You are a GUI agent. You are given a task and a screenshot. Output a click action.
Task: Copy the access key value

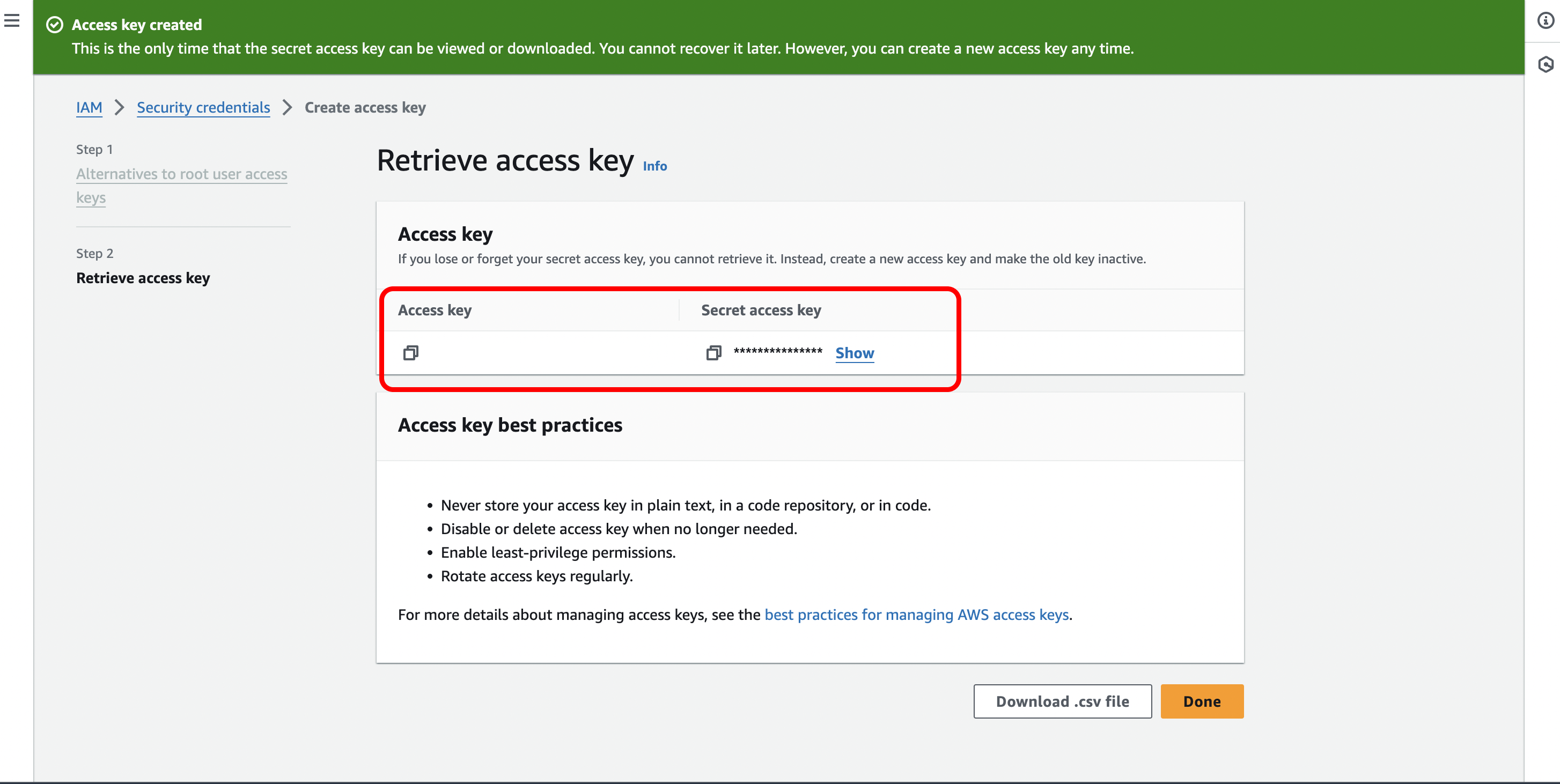pos(410,353)
